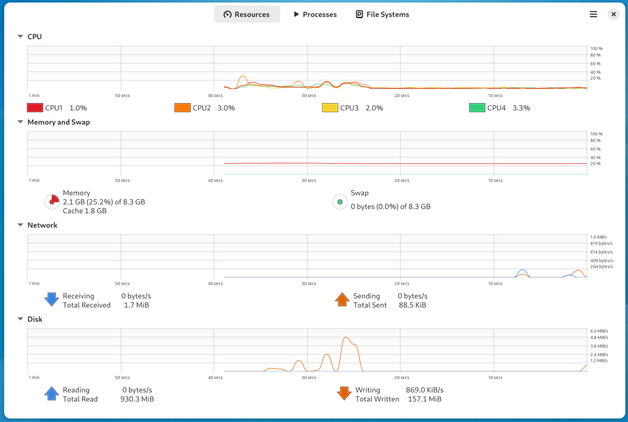This screenshot has height=422, width=628.
Task: Pick the yellow CPU3 color swatch
Action: point(330,108)
